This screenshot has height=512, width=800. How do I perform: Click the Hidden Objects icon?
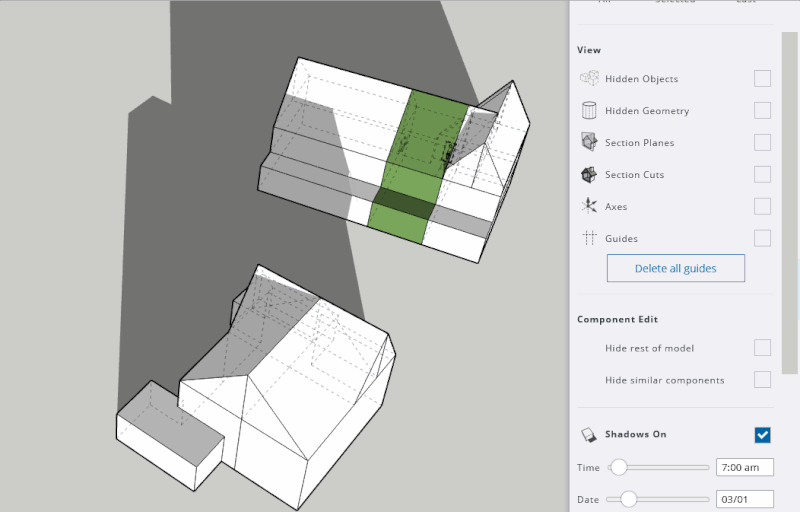point(589,78)
